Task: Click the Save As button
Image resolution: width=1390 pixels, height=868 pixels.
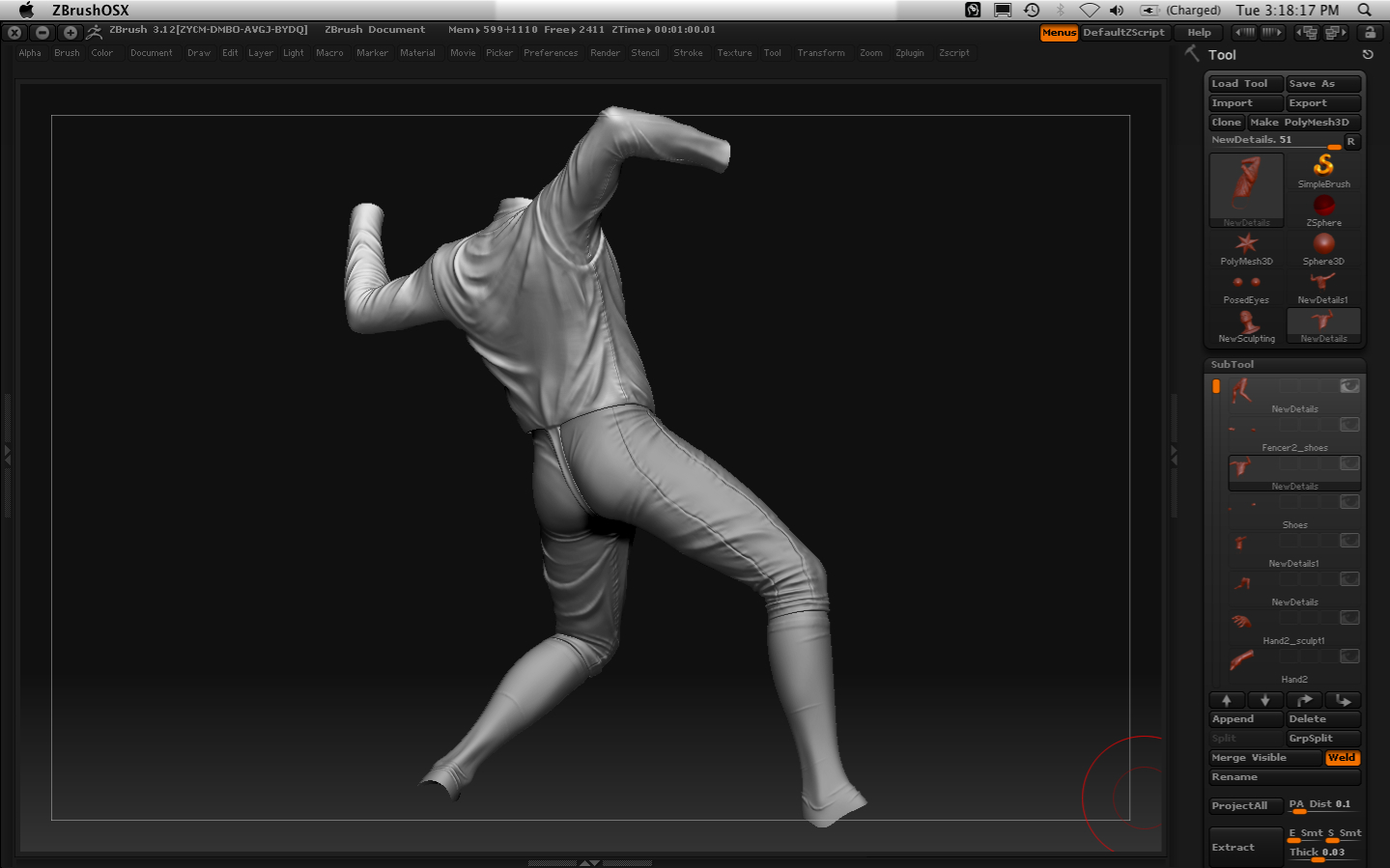Action: (1323, 84)
